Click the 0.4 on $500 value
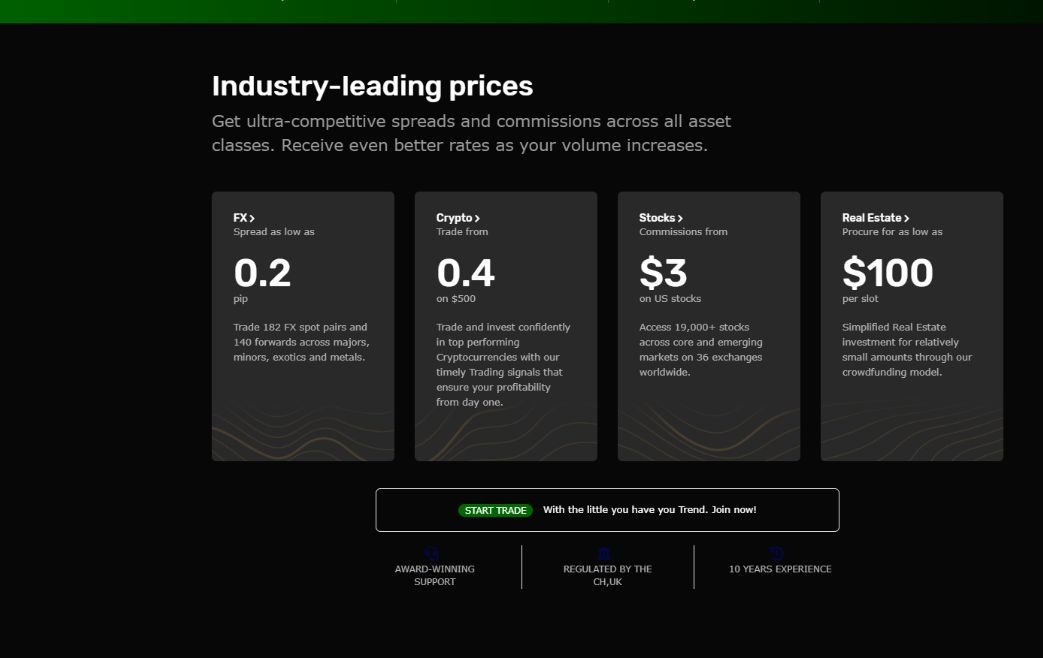 465,273
